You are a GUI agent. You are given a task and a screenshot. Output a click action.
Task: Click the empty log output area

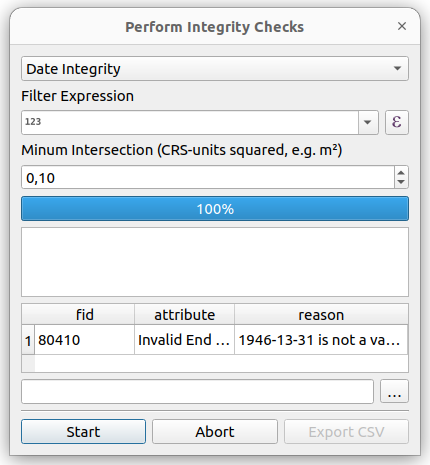[215, 262]
